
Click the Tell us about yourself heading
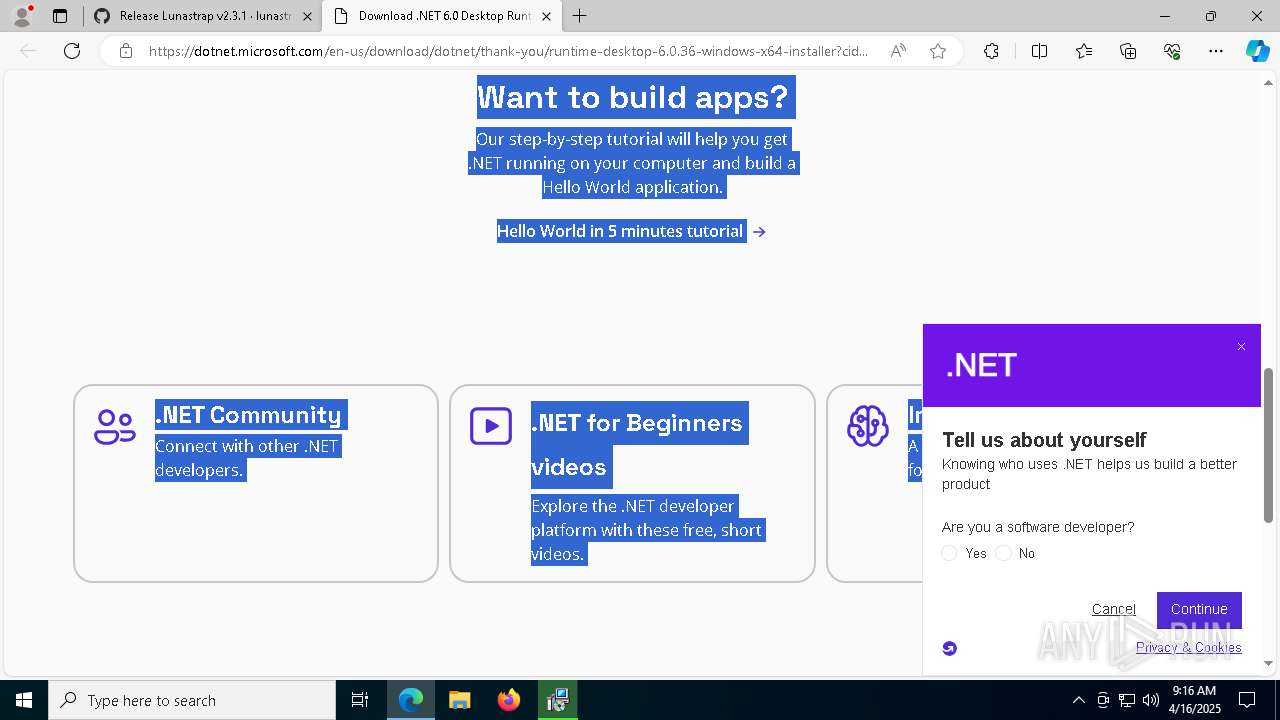click(x=1044, y=440)
